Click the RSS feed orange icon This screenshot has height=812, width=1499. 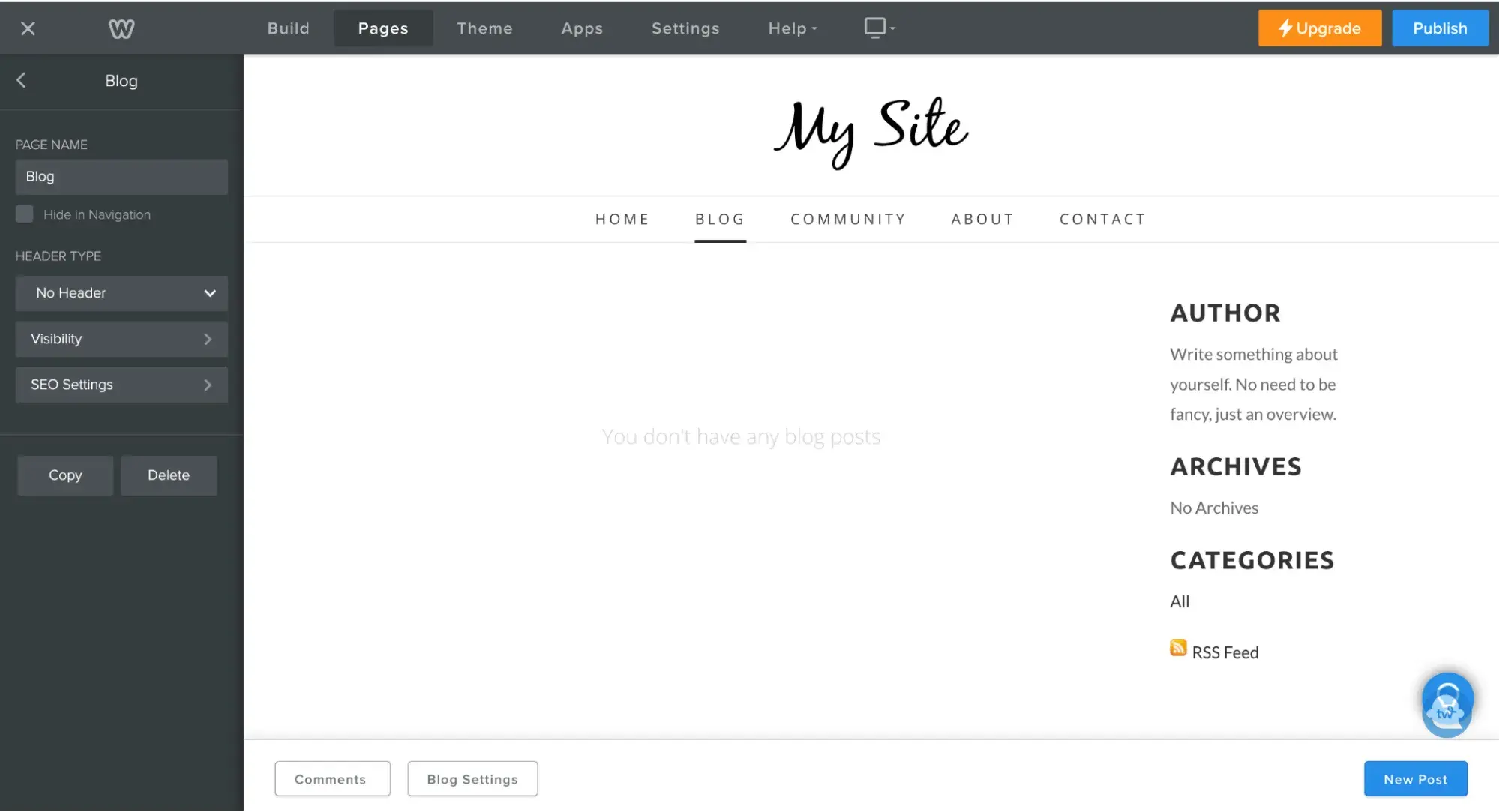point(1178,648)
